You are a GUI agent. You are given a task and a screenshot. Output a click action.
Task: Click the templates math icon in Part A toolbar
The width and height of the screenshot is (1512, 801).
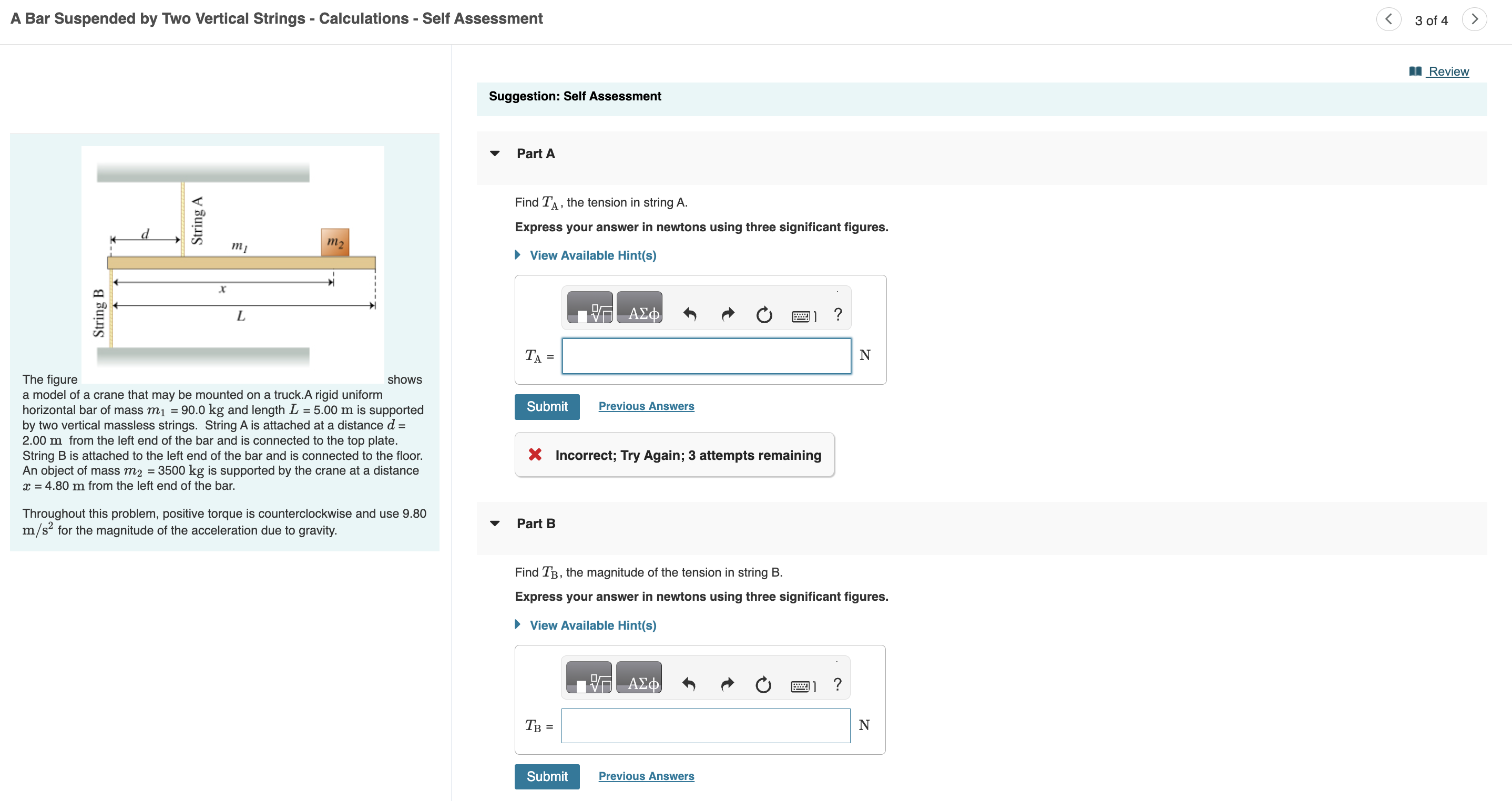pos(590,308)
